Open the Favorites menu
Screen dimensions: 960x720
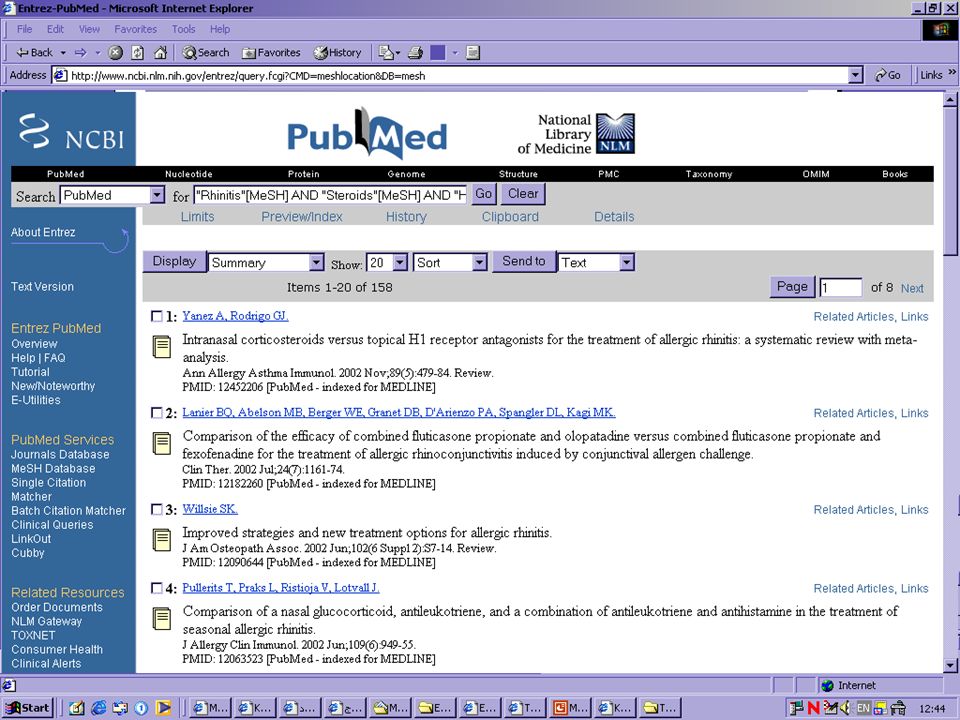point(135,29)
